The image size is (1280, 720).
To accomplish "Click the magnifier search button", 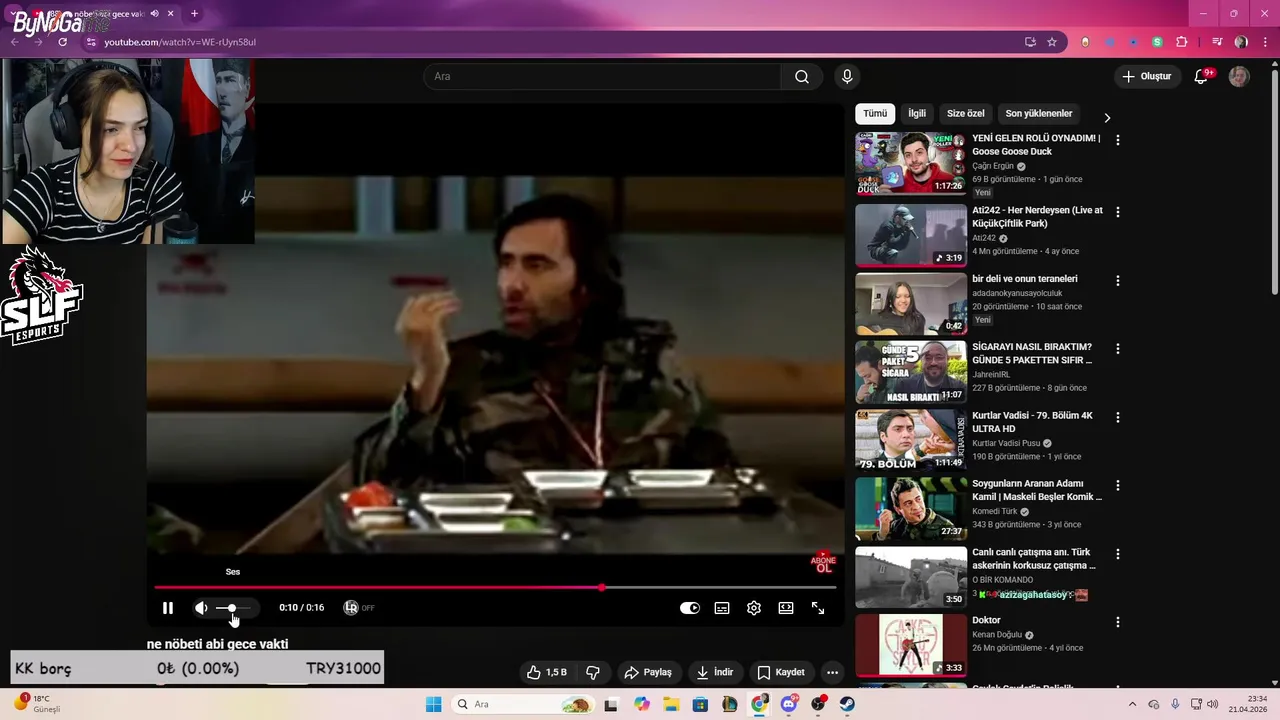I will coord(802,76).
